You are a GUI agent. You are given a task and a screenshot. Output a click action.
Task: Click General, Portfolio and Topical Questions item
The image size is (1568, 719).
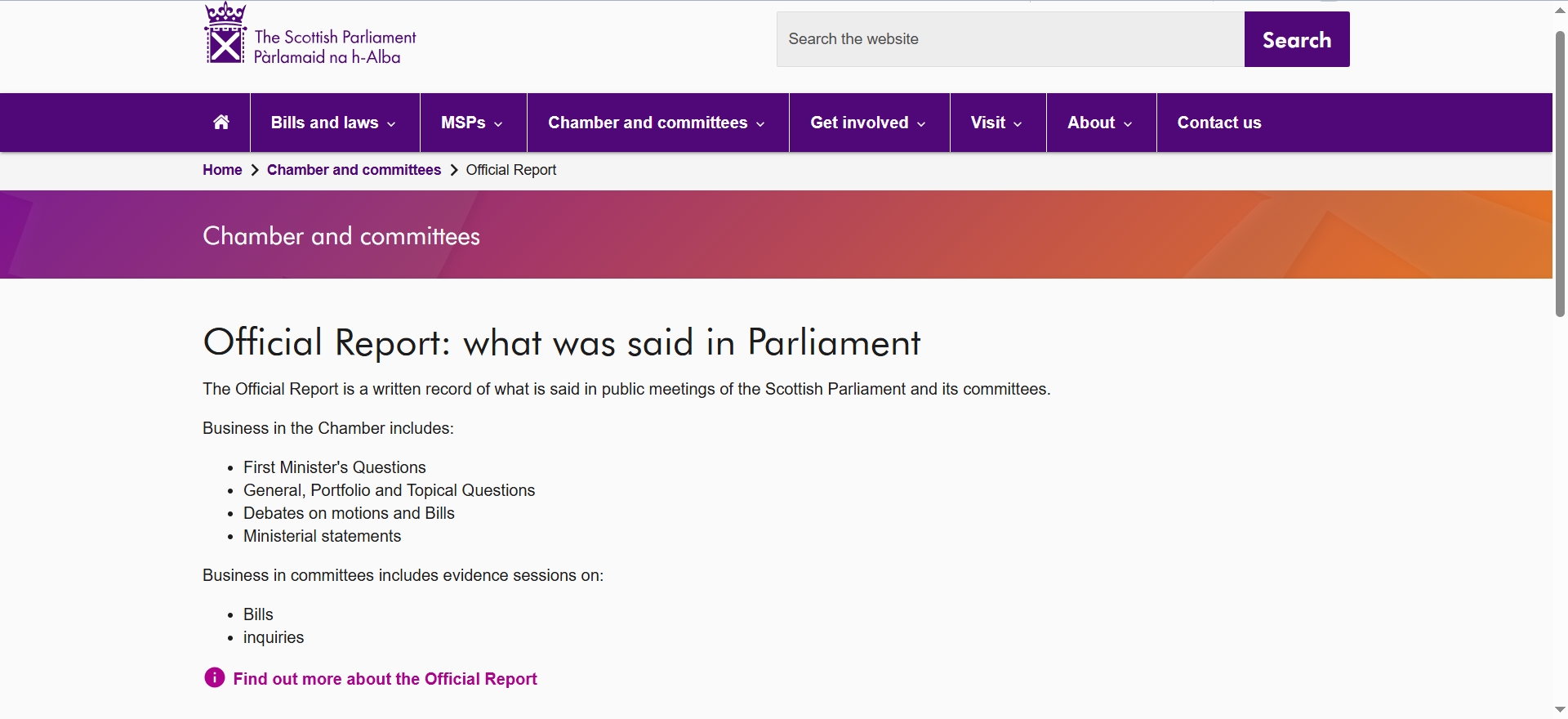coord(390,490)
